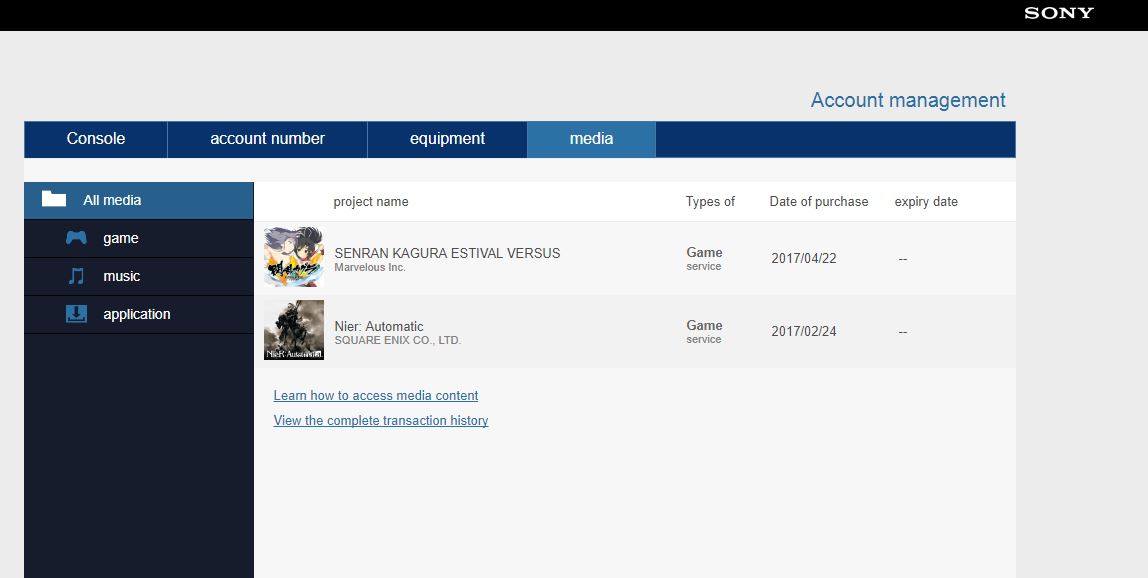Select the media tab

tap(592, 139)
